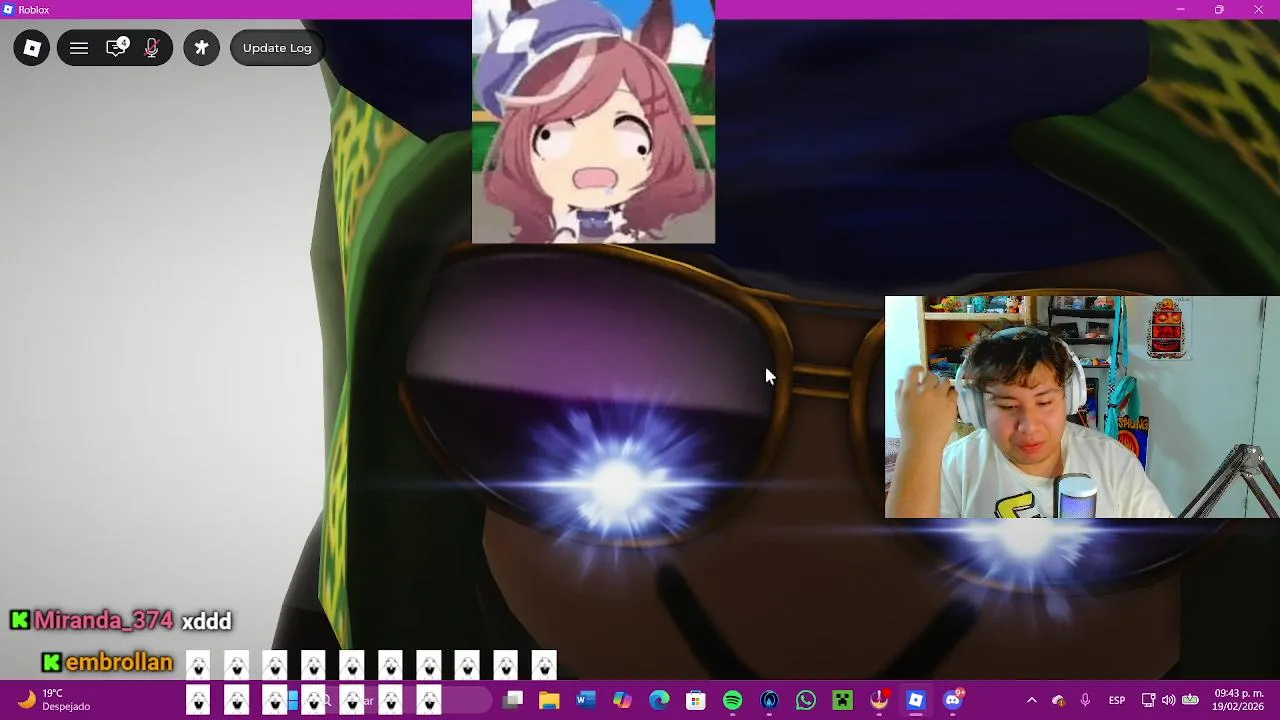Image resolution: width=1280 pixels, height=720 pixels.
Task: Open network settings tray icon
Action: click(1148, 700)
